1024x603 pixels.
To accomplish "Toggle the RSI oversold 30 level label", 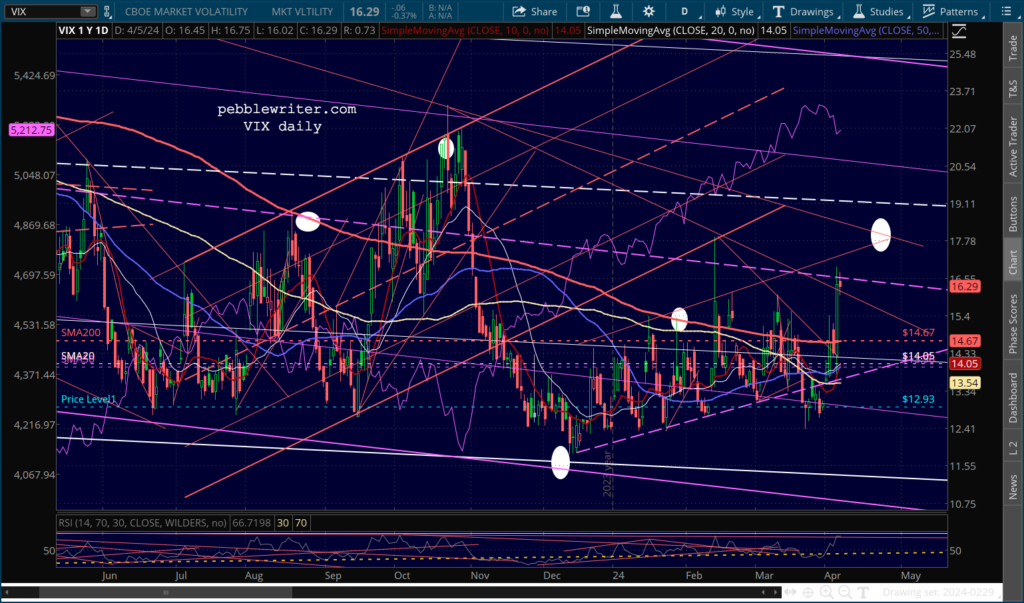I will (x=283, y=523).
